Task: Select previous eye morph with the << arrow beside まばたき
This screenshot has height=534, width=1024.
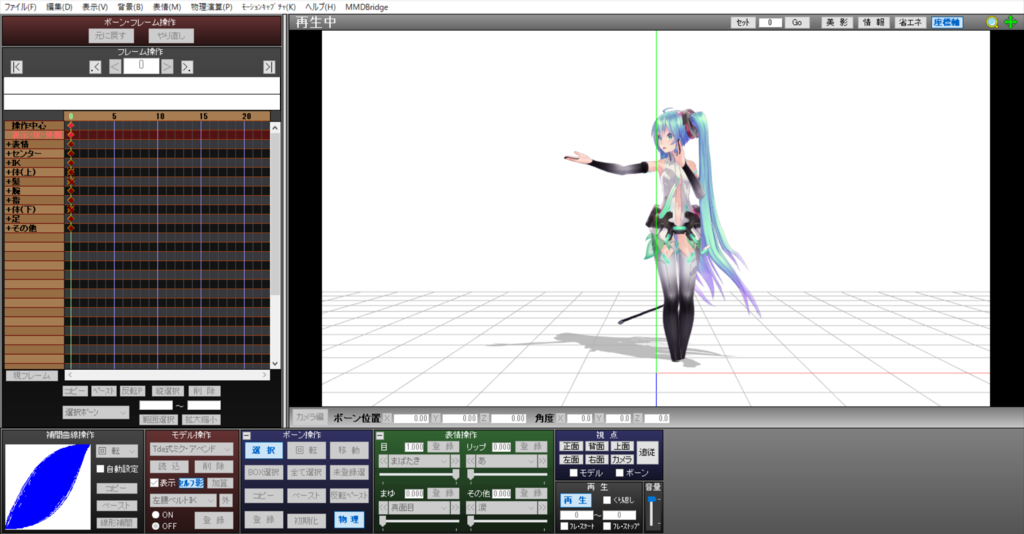Action: pos(383,461)
